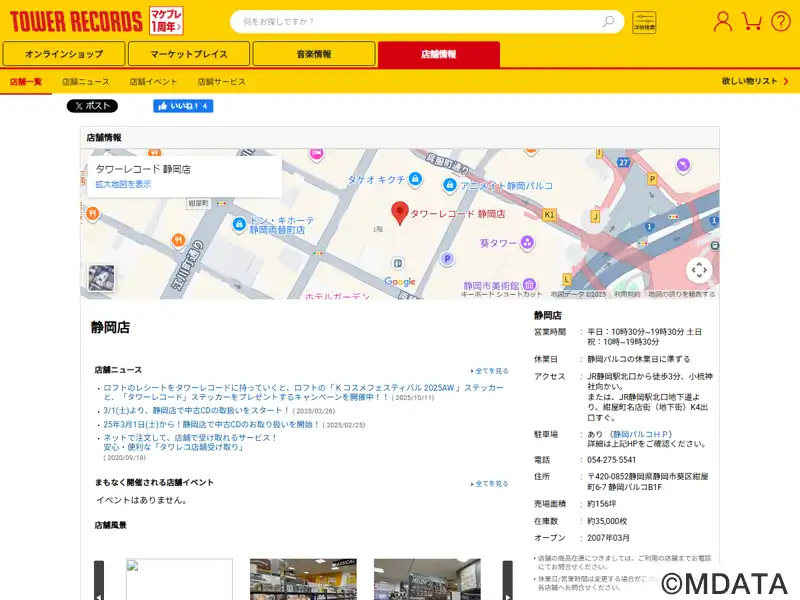Click 地図の誤りを報告する link
The height and width of the screenshot is (600, 800).
[681, 294]
